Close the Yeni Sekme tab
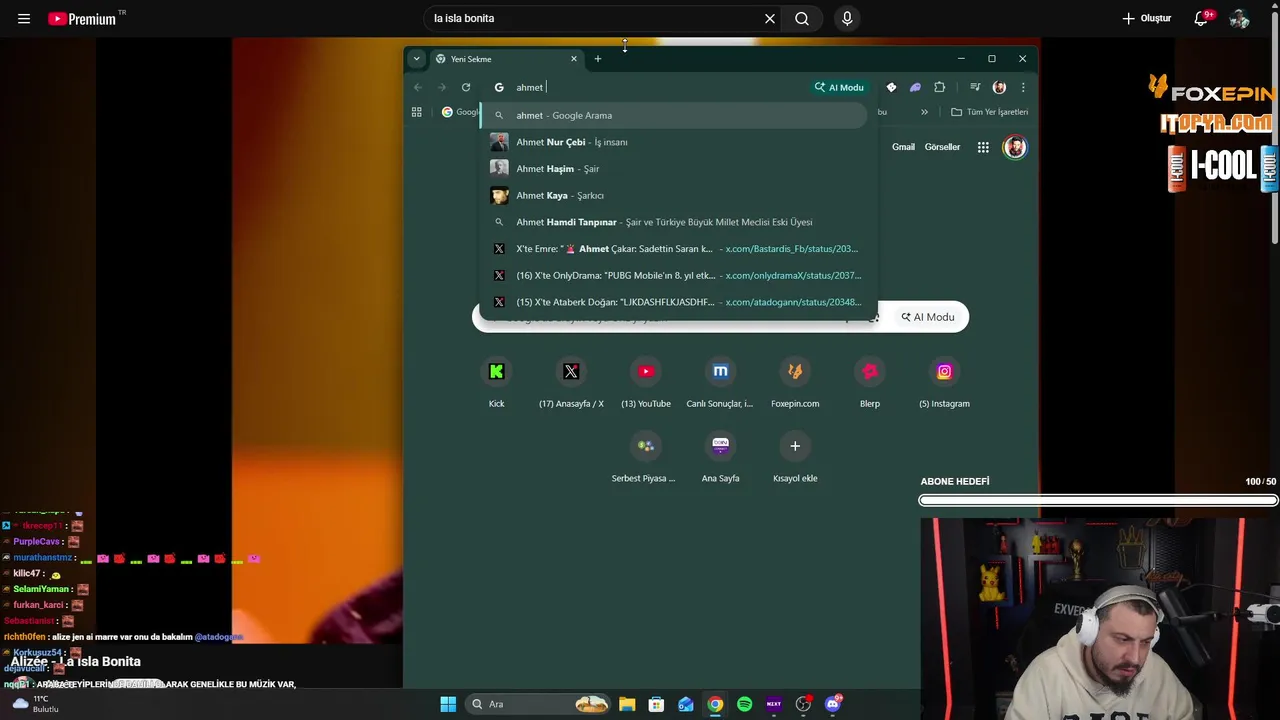Screen dimensions: 1280x720 (574, 59)
